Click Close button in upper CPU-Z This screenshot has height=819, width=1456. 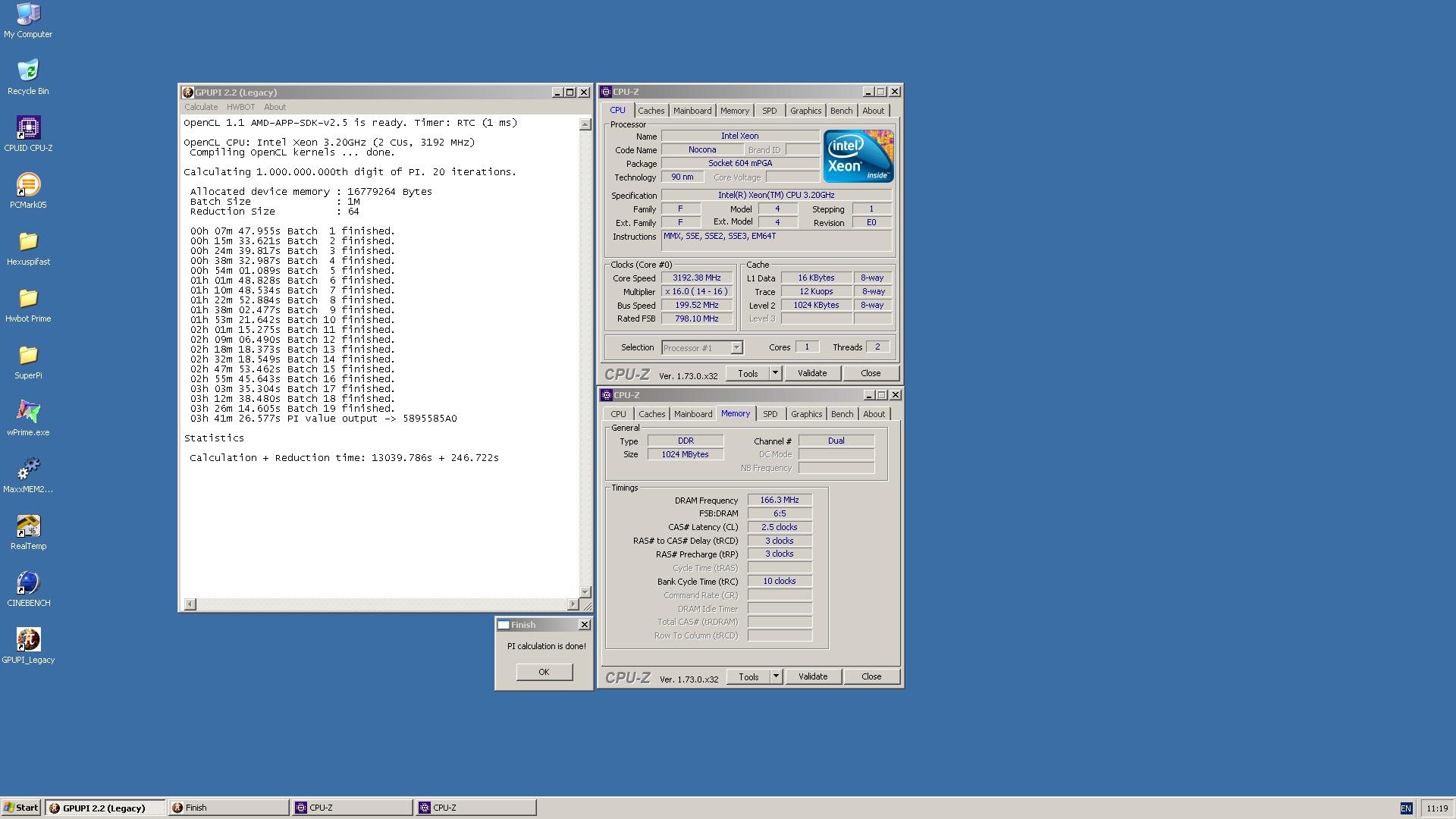(871, 373)
